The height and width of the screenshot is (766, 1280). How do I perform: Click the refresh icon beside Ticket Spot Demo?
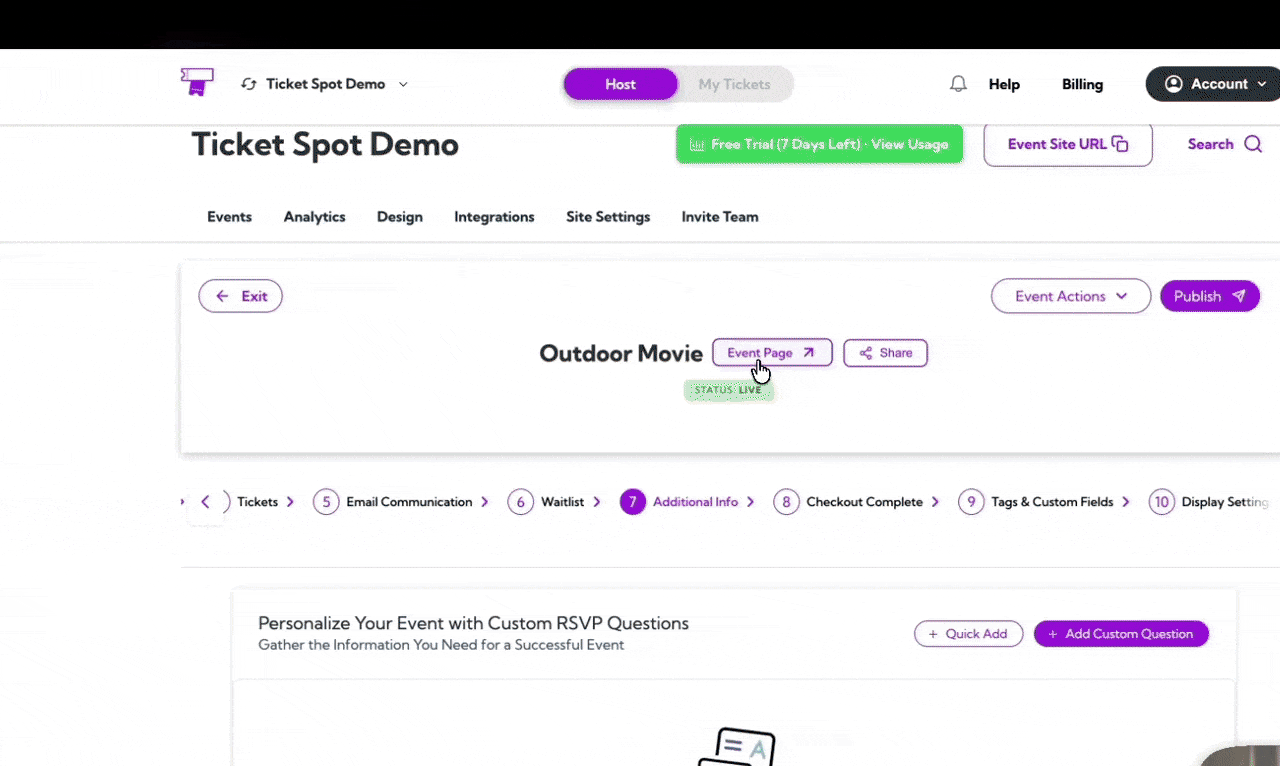click(248, 84)
